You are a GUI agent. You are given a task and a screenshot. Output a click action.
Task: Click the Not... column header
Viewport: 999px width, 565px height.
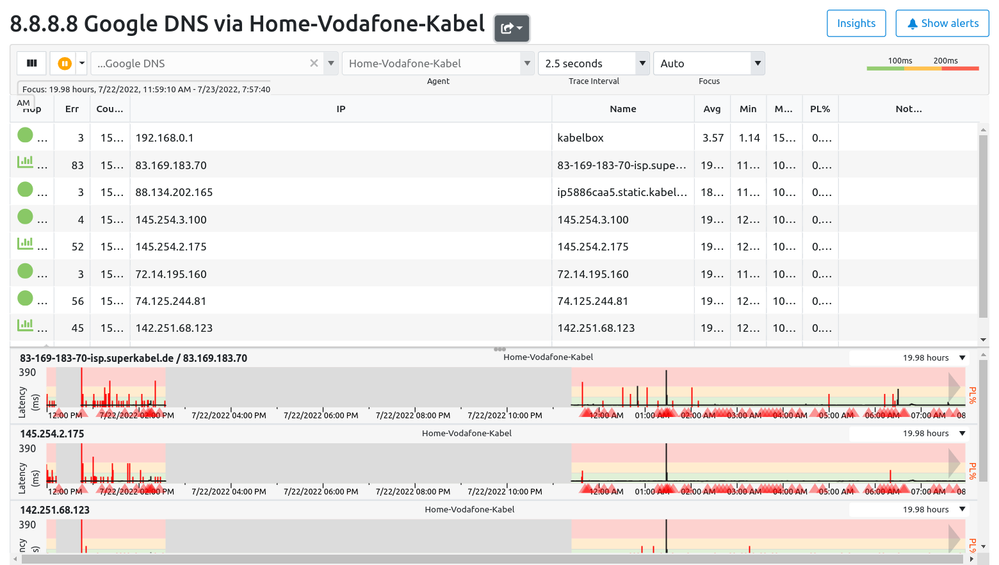pyautogui.click(x=908, y=109)
